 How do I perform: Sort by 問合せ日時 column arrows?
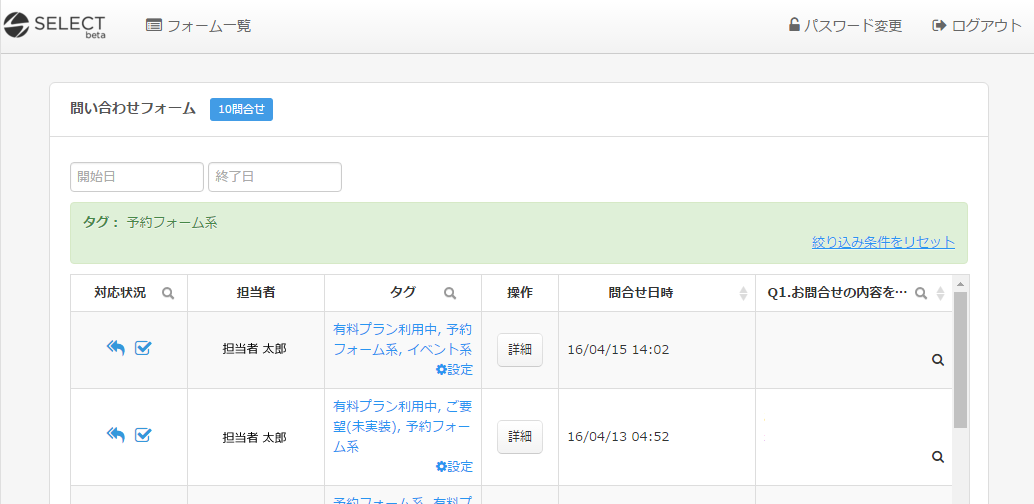click(743, 293)
